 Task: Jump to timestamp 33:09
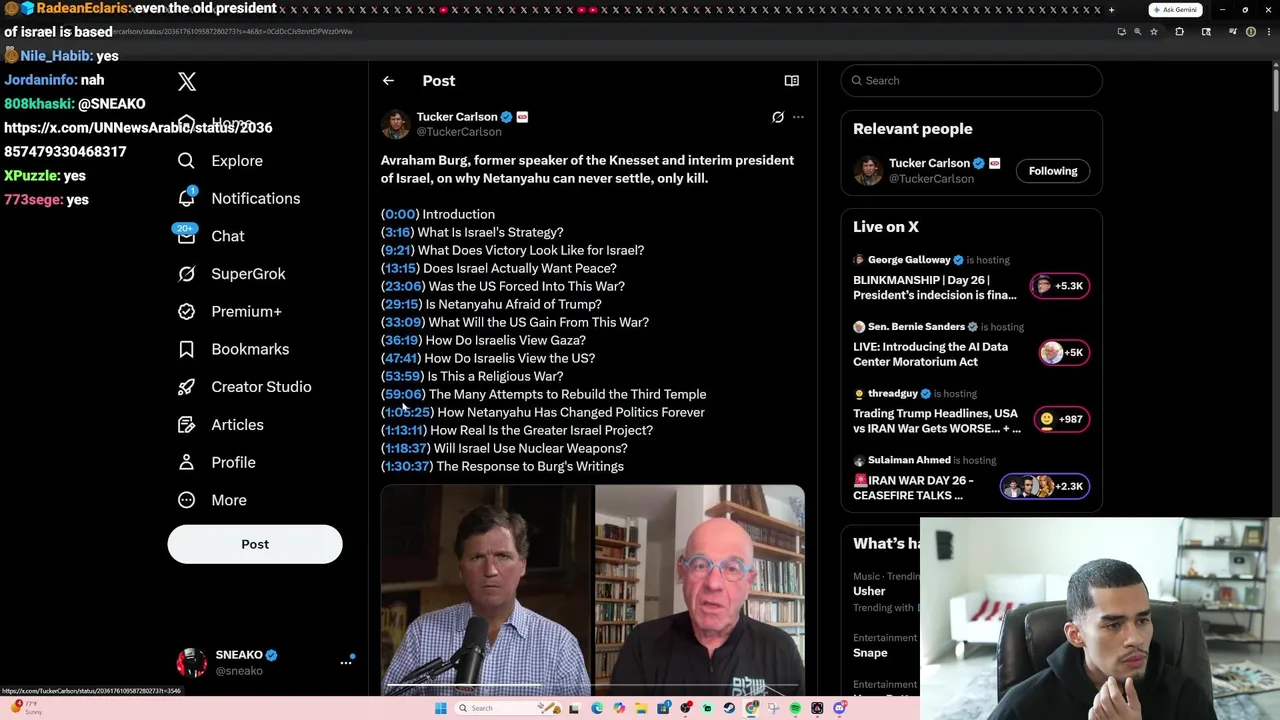point(403,322)
